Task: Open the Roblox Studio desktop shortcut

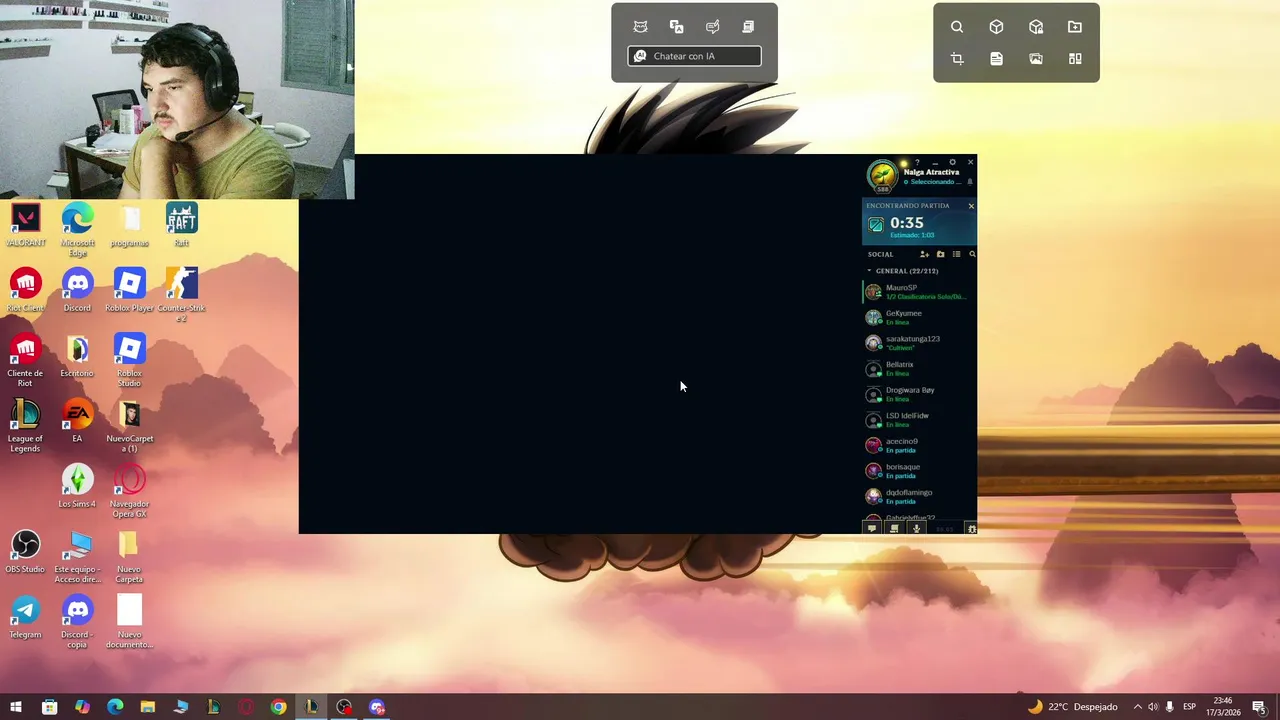Action: click(x=129, y=360)
